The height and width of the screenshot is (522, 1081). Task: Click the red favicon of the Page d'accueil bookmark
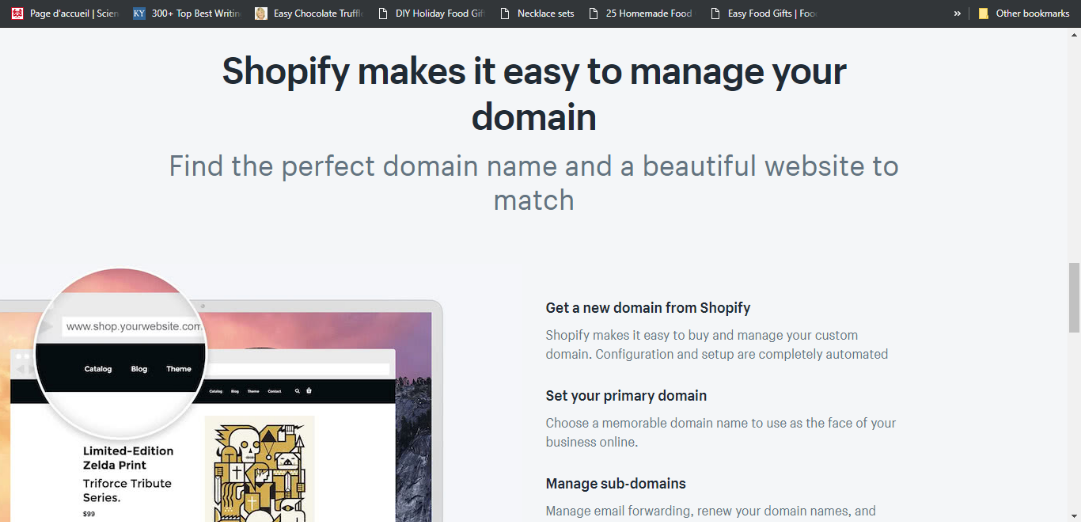(x=17, y=13)
